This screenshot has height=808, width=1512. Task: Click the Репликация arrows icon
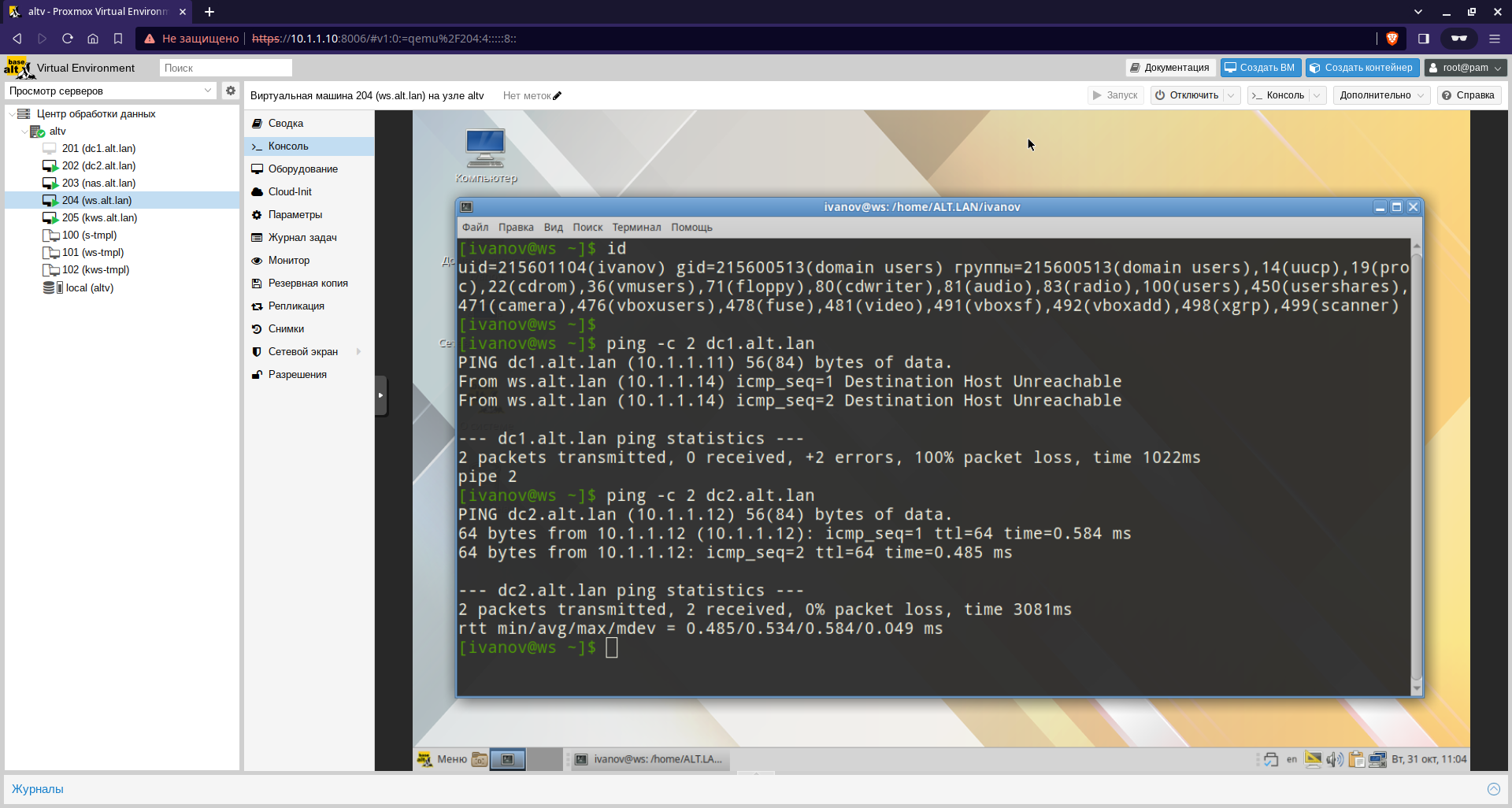pyautogui.click(x=257, y=306)
